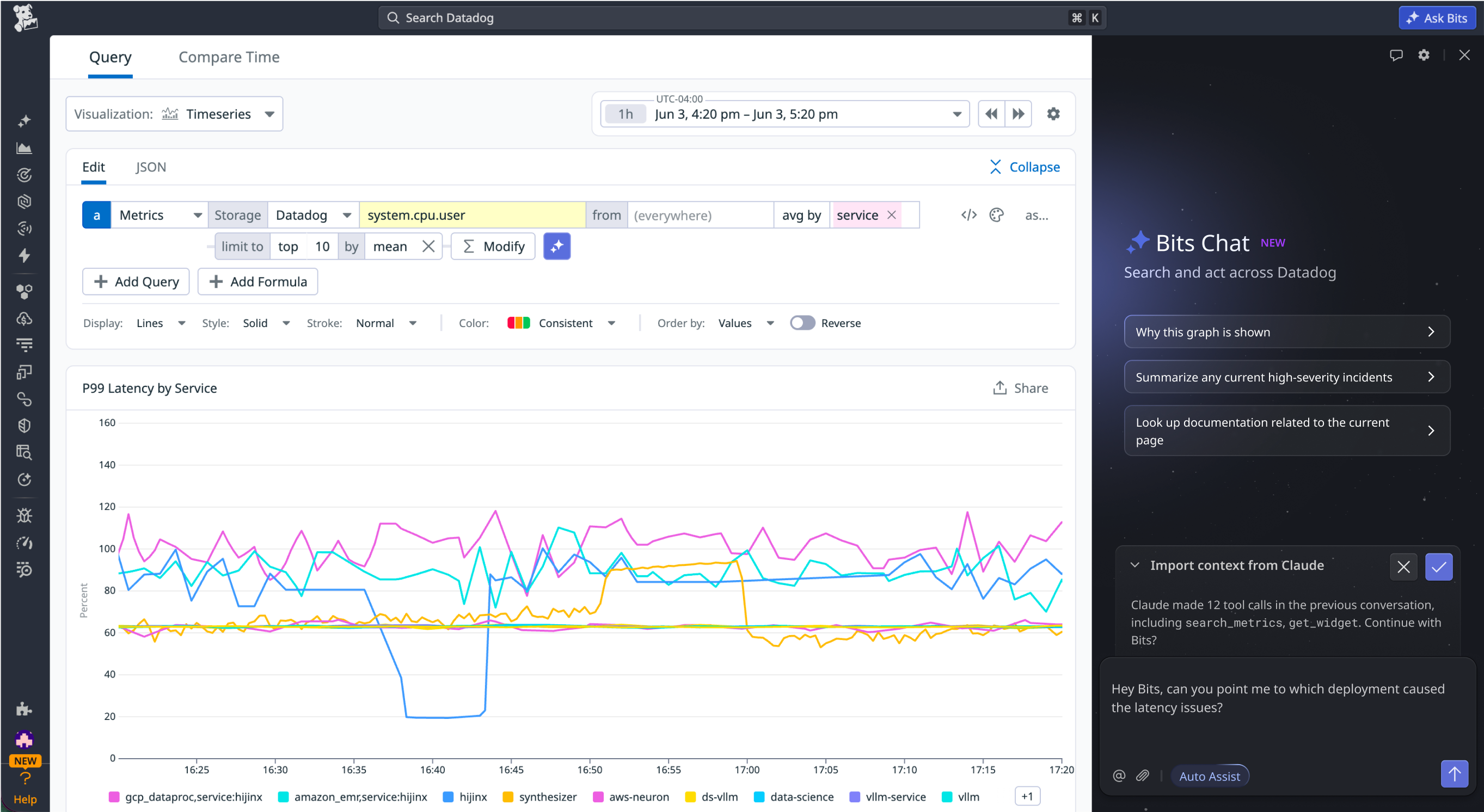Open the Display Lines dropdown
The width and height of the screenshot is (1484, 812).
pyautogui.click(x=161, y=323)
